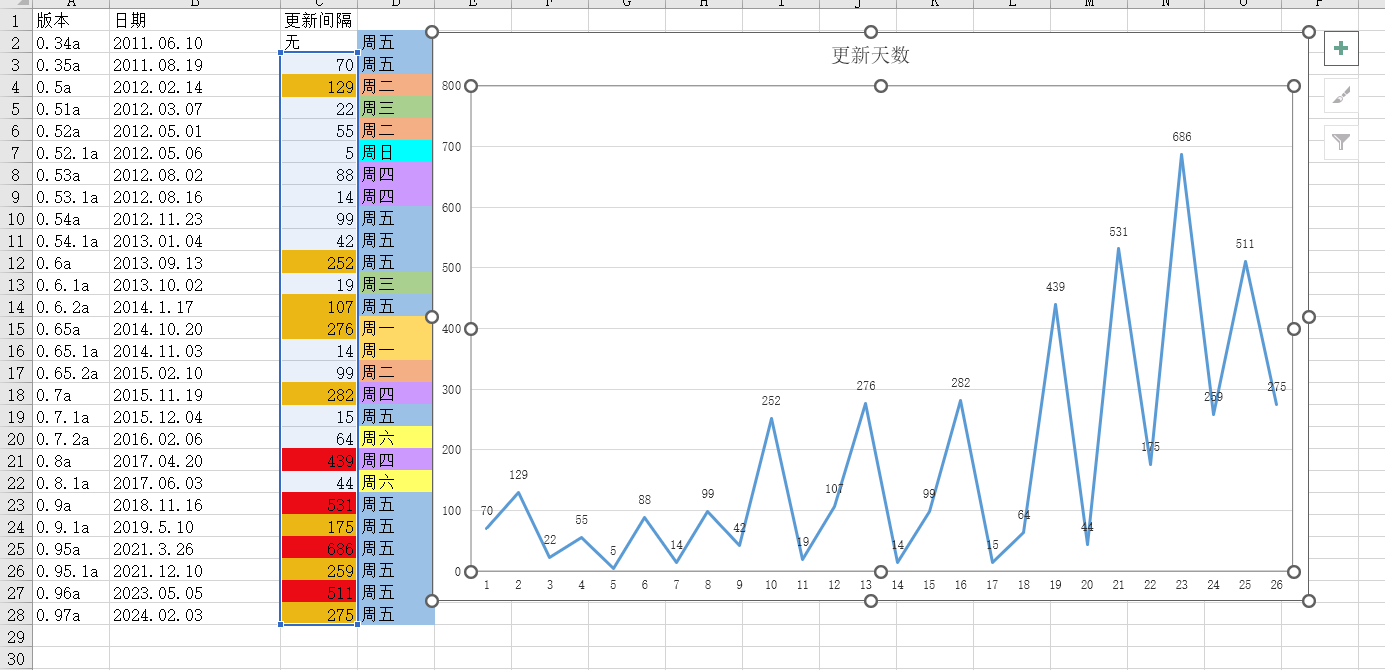1385x670 pixels.
Task: Click row header 15
Action: [x=16, y=328]
